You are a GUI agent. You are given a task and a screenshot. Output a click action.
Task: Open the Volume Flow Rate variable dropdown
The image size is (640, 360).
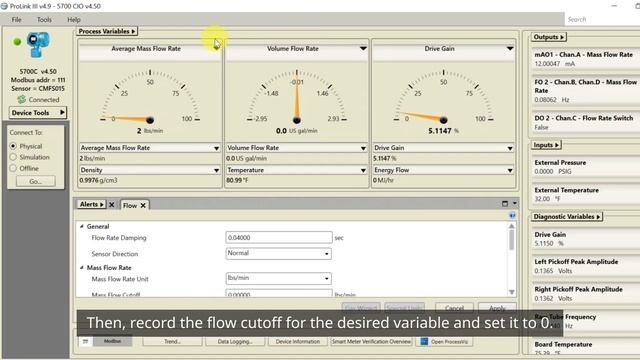[363, 148]
